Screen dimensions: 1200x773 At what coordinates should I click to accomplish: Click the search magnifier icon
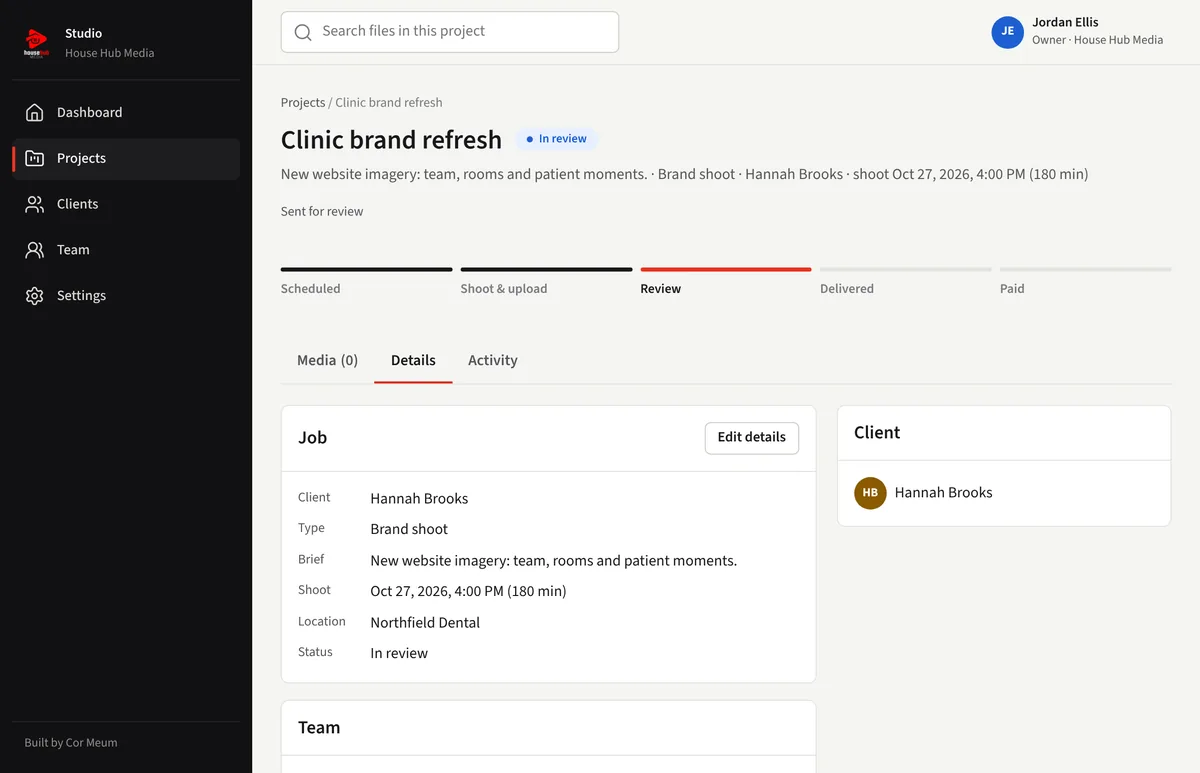[x=303, y=32]
